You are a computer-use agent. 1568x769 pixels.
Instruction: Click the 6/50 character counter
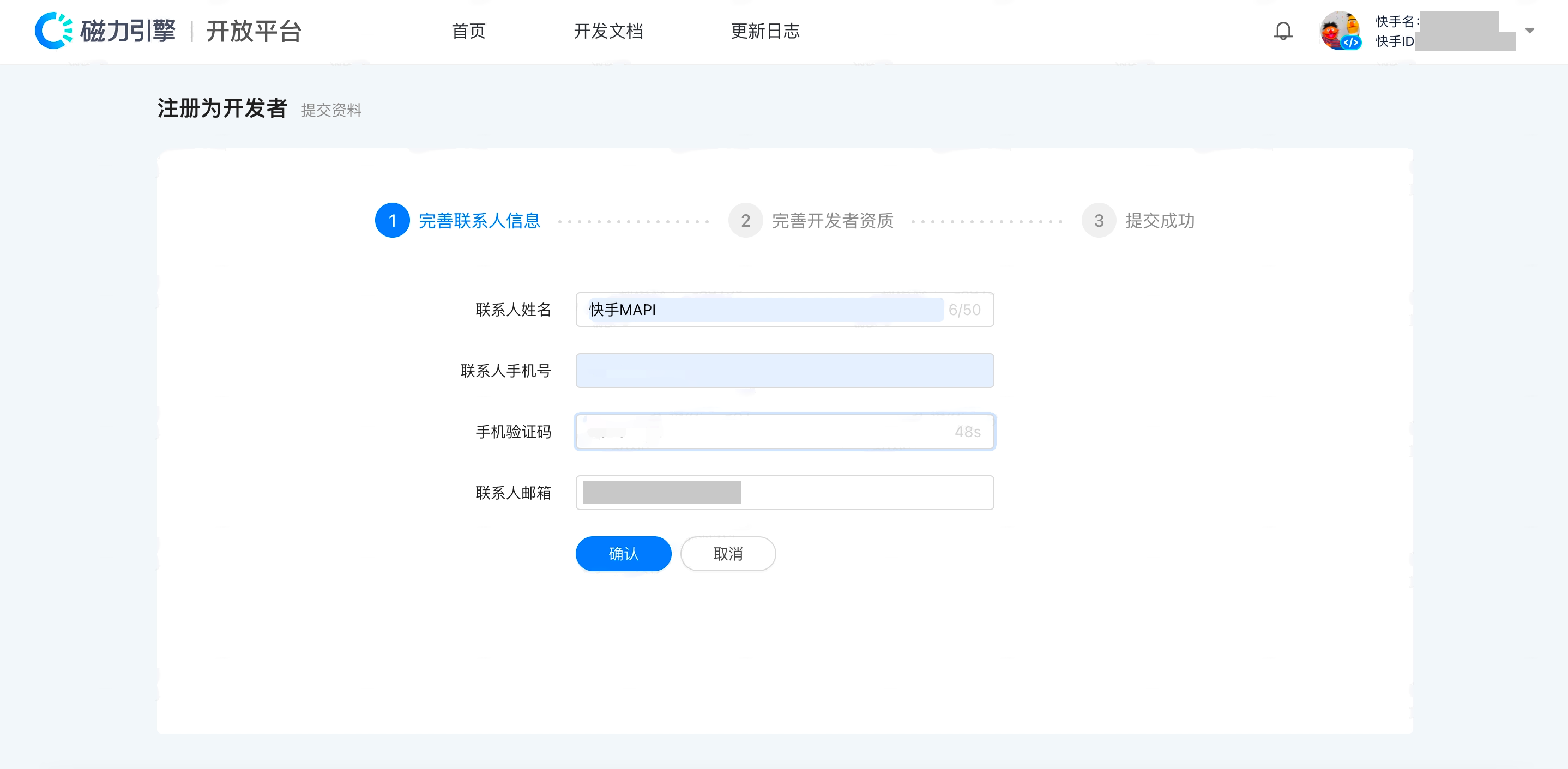964,310
